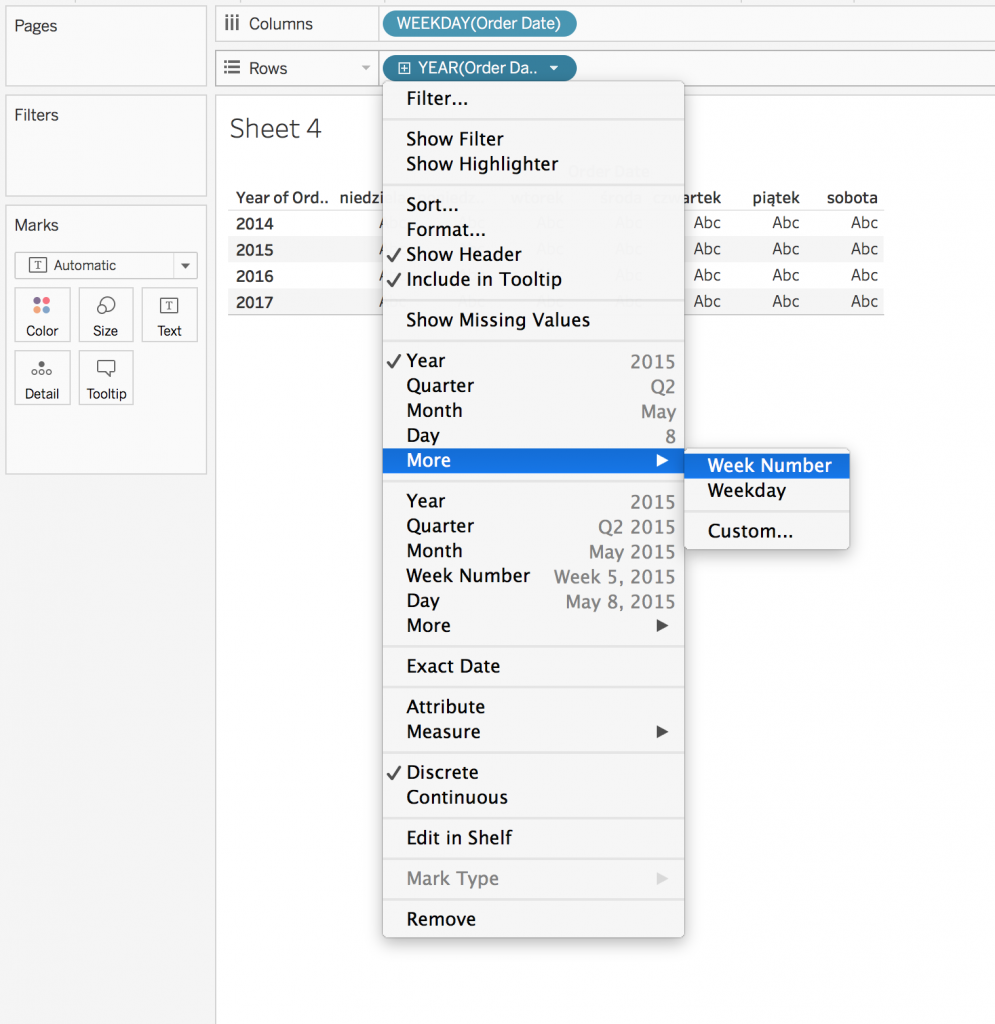This screenshot has height=1024, width=995.
Task: Open the Filter... dialog
Action: pos(437,99)
